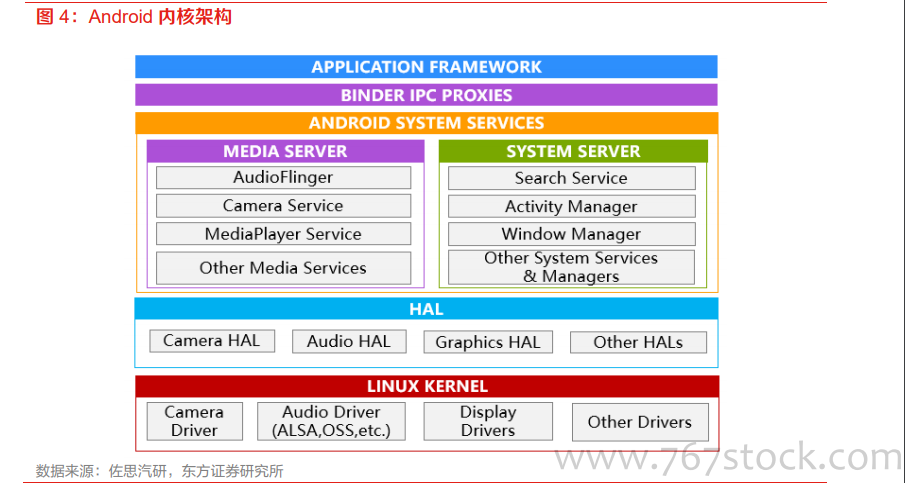Click the Display Drivers box
905x483 pixels.
[x=488, y=421]
